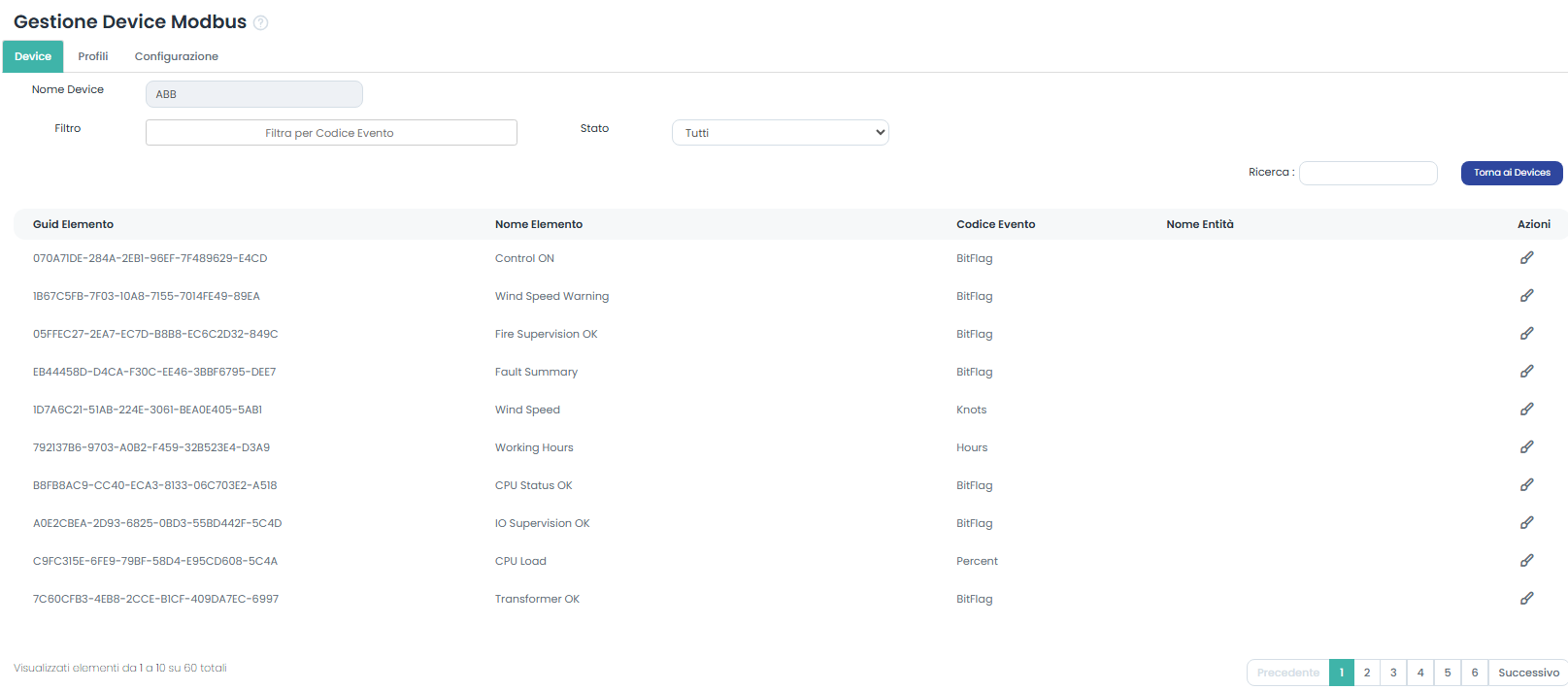Edit the Transformer OK element
The height and width of the screenshot is (690, 1568).
(1526, 599)
